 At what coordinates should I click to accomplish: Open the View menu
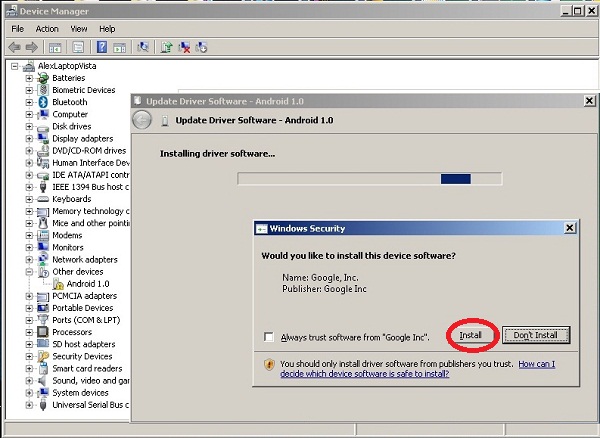click(79, 29)
